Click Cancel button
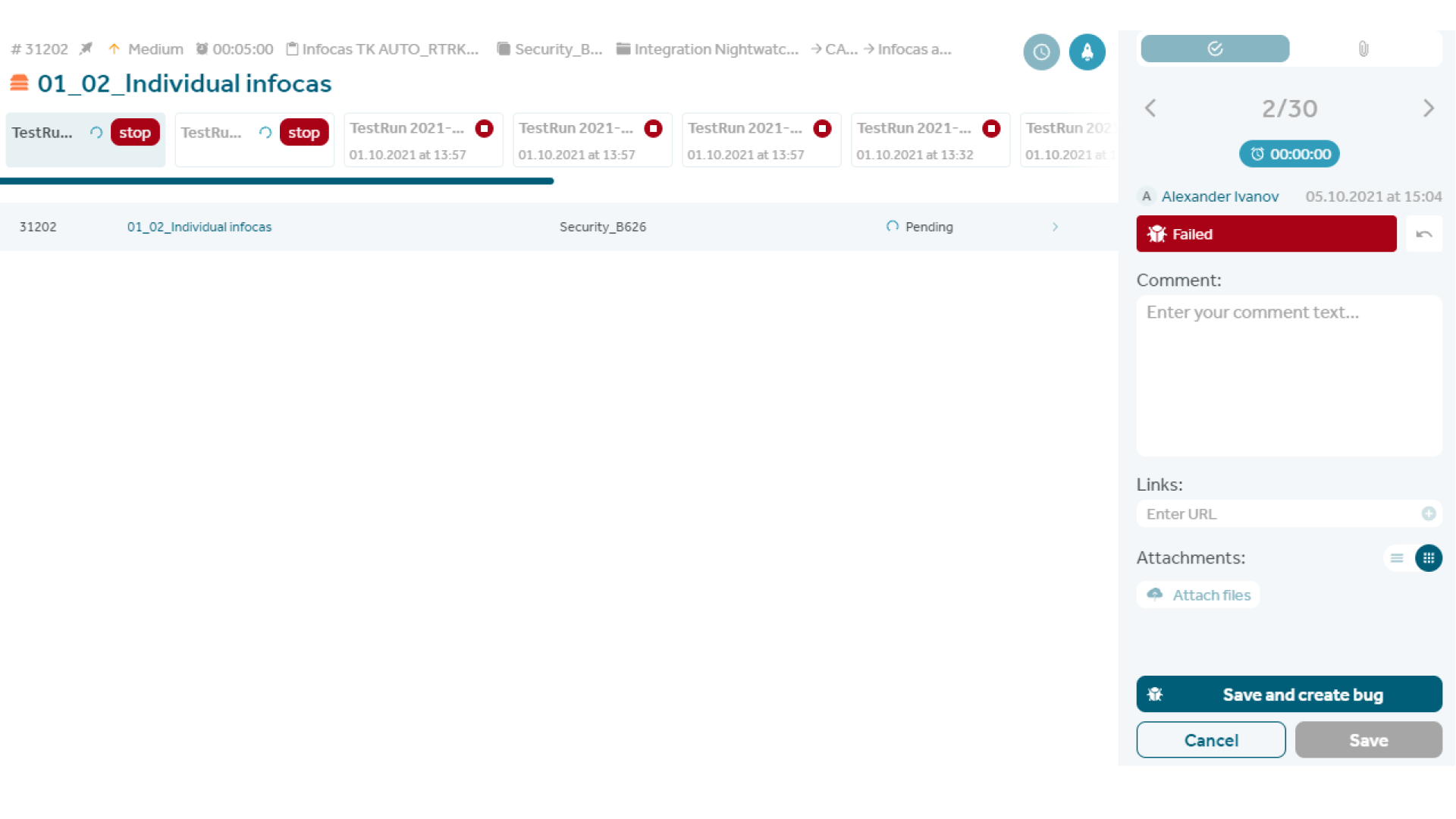Image resolution: width=1456 pixels, height=819 pixels. (x=1211, y=740)
